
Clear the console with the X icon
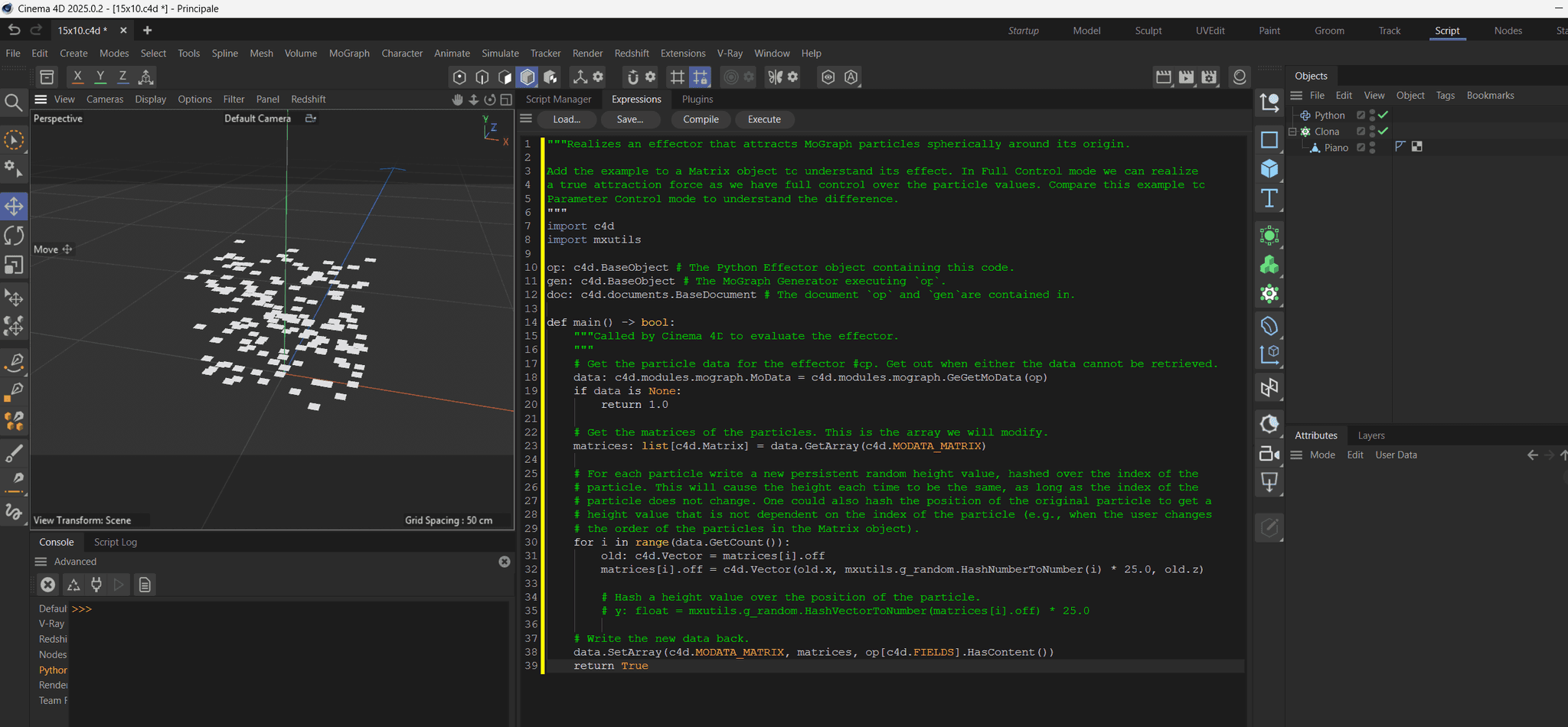click(47, 585)
